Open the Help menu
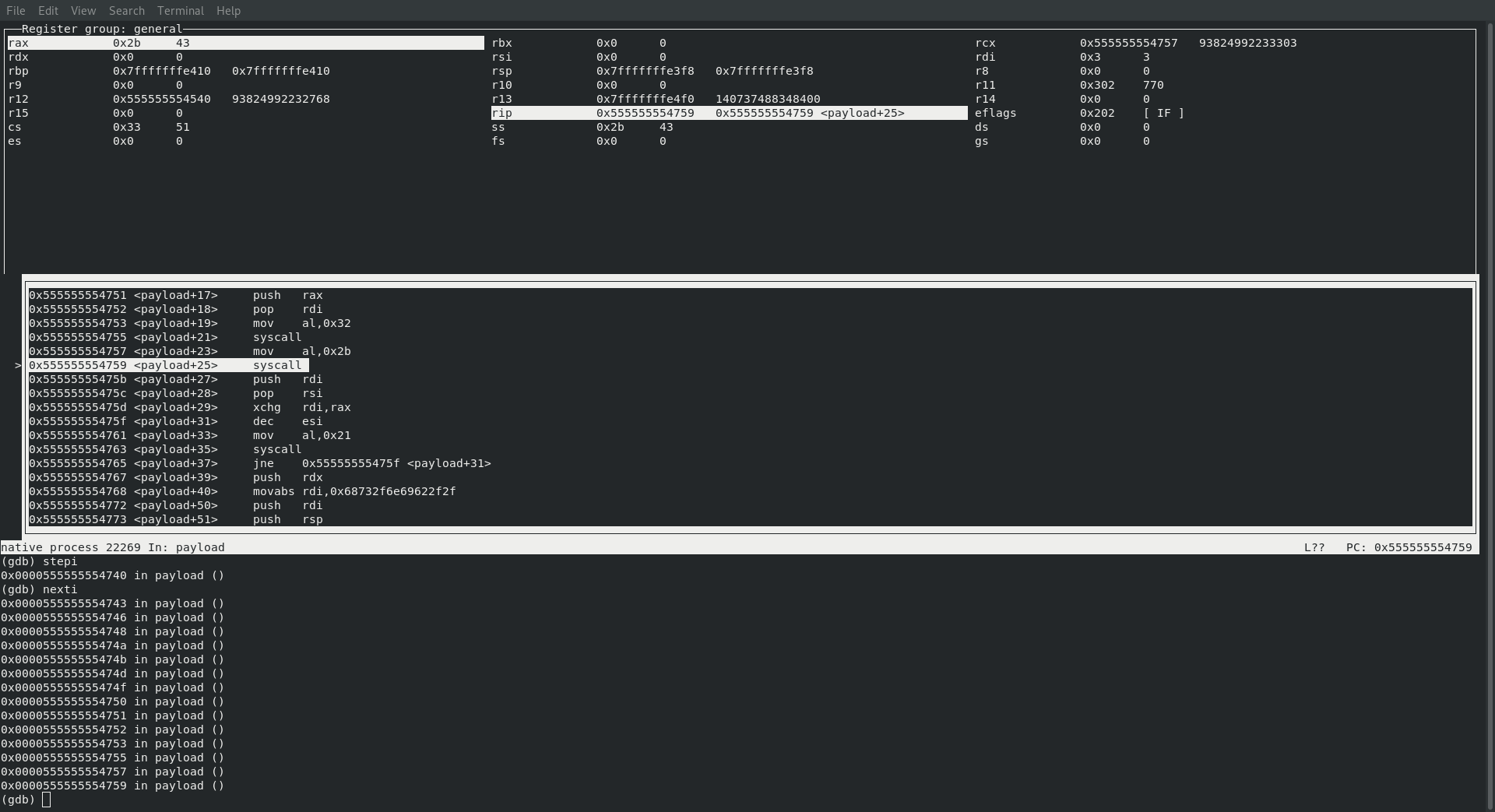The height and width of the screenshot is (812, 1495). point(227,10)
